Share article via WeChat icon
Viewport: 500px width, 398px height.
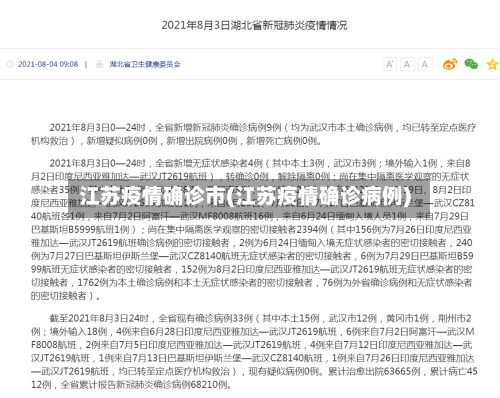click(471, 64)
